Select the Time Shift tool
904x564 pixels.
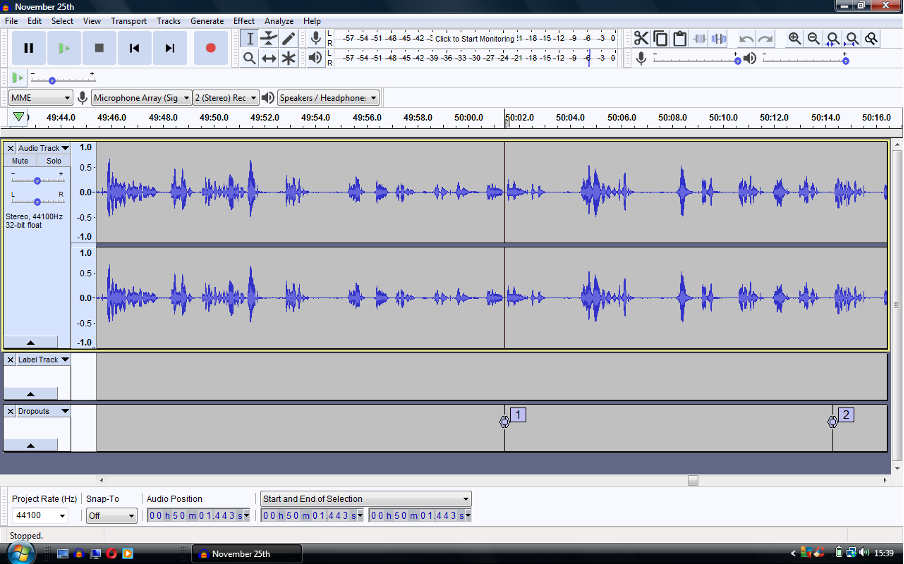269,58
